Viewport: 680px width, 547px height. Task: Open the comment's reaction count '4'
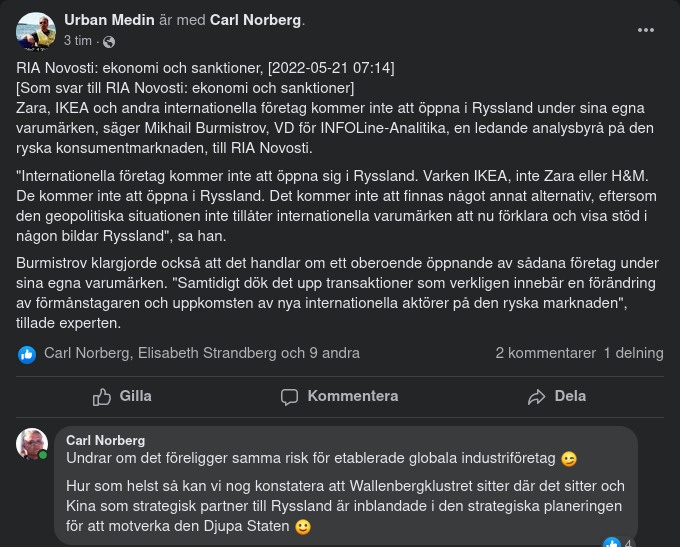pyautogui.click(x=628, y=543)
